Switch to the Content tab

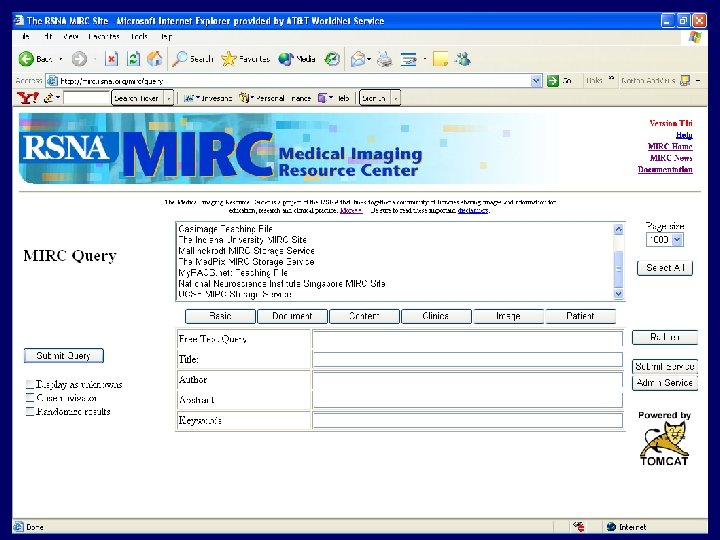(x=364, y=316)
